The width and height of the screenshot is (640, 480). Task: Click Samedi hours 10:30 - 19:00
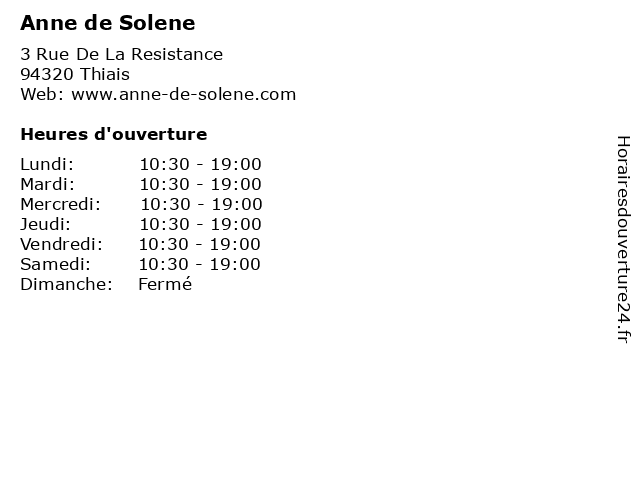coord(200,264)
